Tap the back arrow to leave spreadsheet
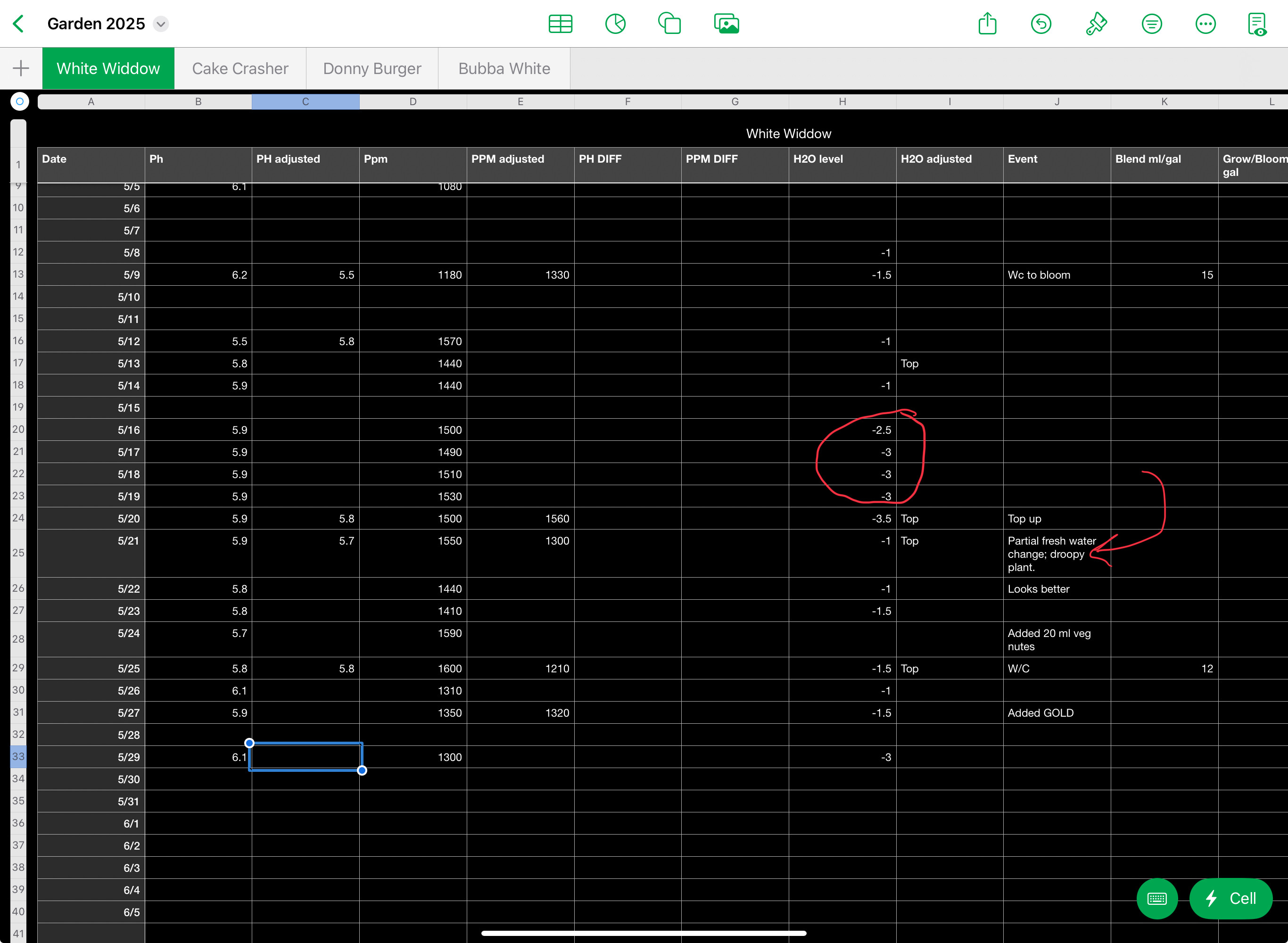 (19, 24)
